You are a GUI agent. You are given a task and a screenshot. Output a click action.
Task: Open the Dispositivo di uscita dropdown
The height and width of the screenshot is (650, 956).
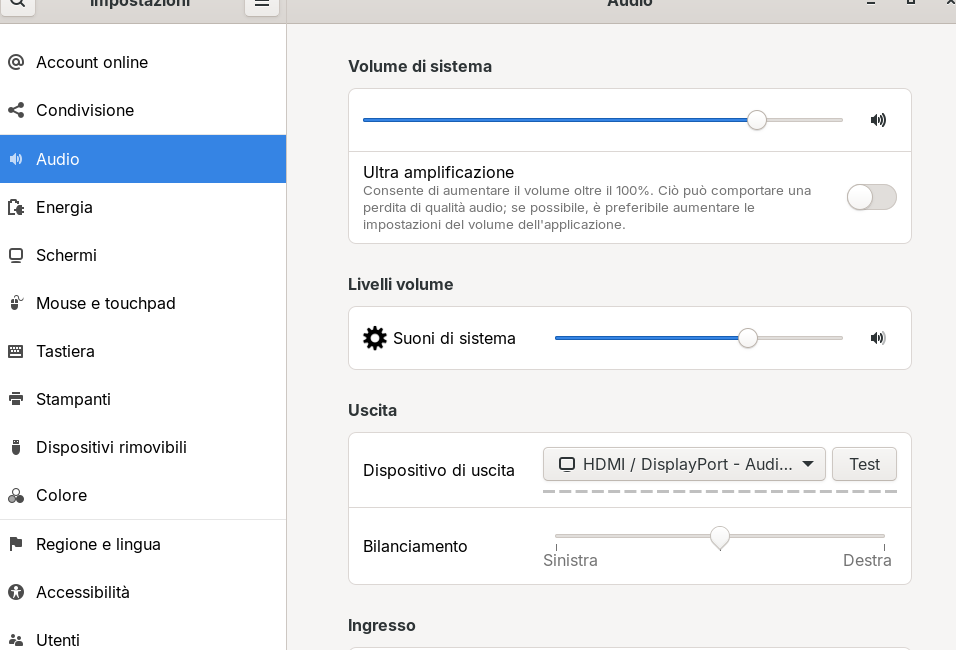pos(684,464)
